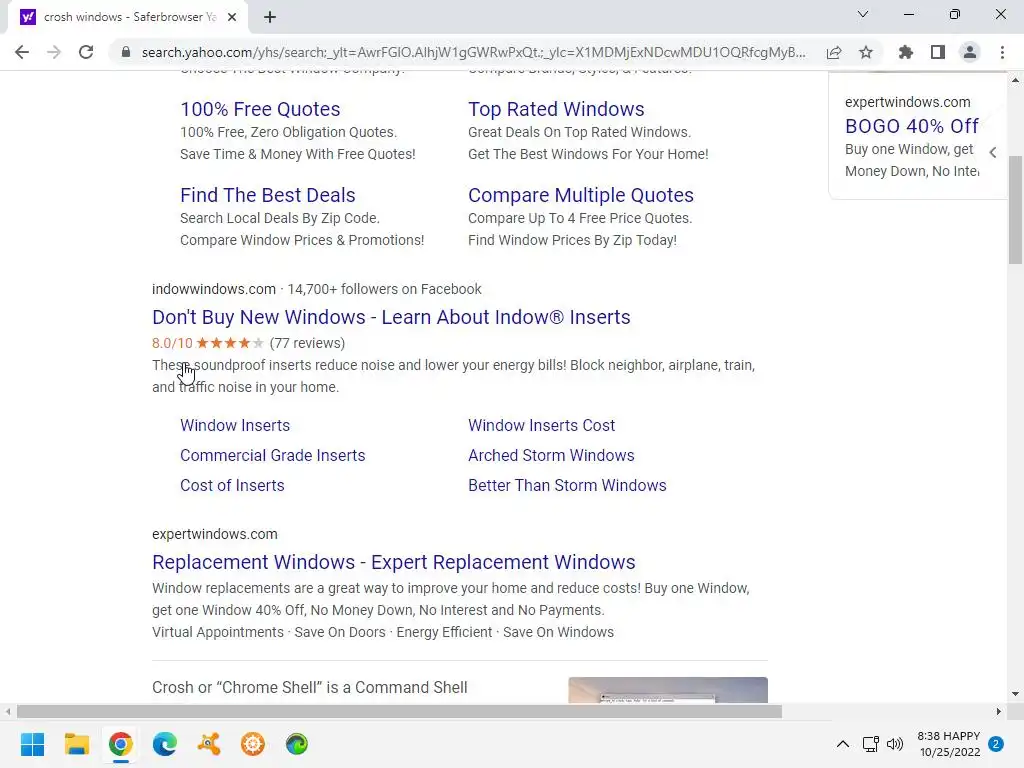The image size is (1024, 768).
Task: Open the notification badge showing 2
Action: pos(996,744)
